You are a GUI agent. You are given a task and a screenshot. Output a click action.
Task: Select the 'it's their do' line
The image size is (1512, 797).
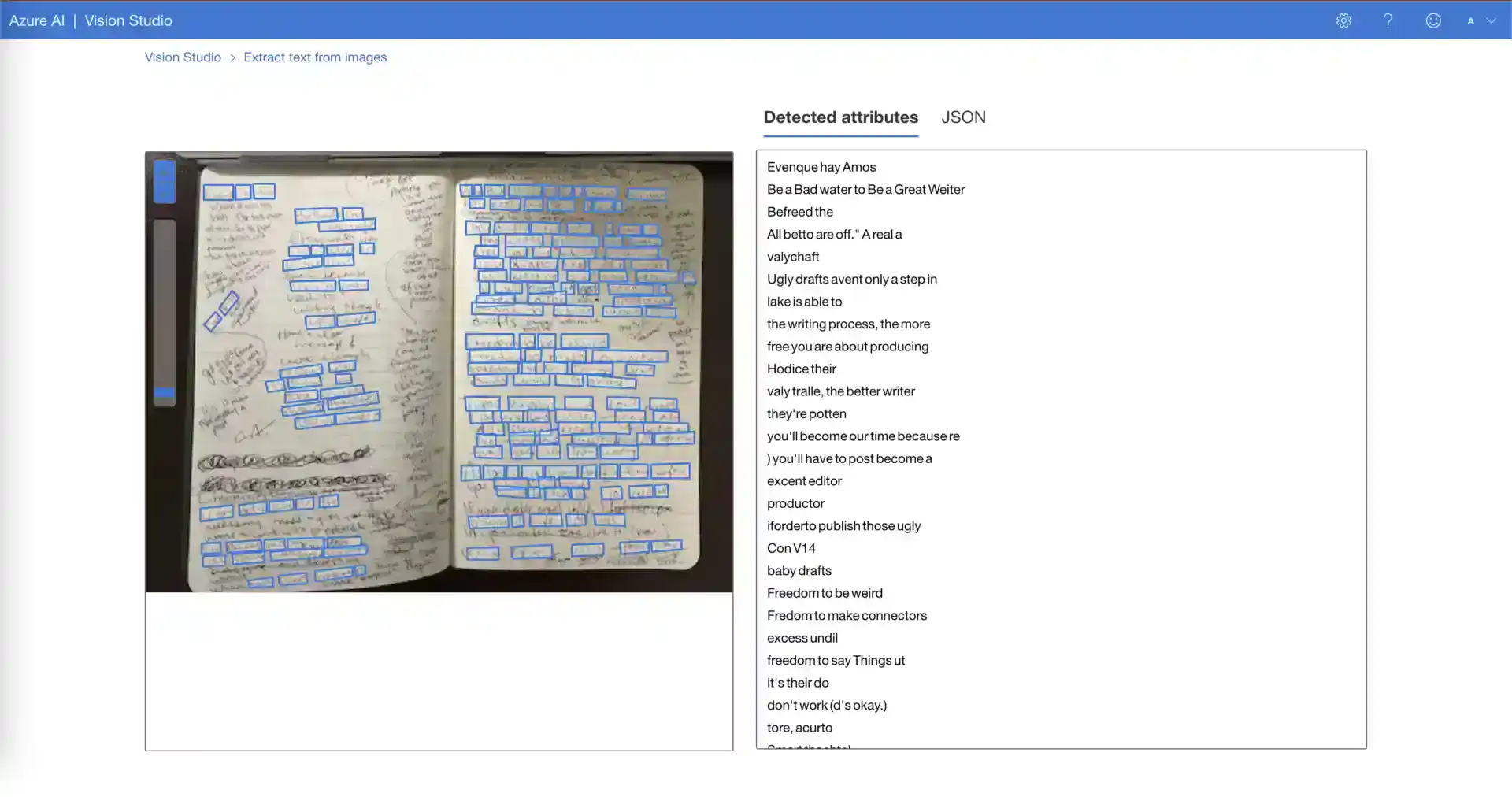[798, 684]
